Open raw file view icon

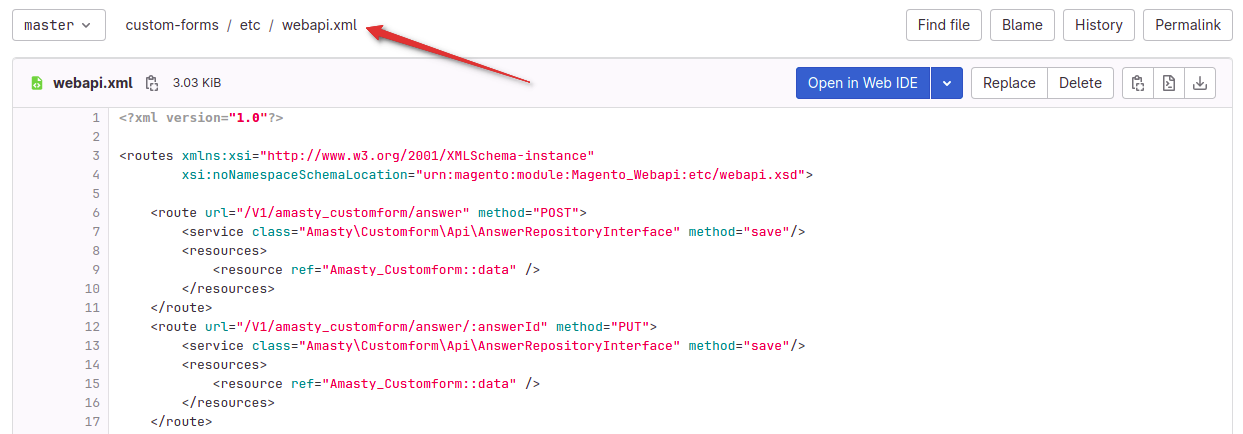click(x=1168, y=83)
